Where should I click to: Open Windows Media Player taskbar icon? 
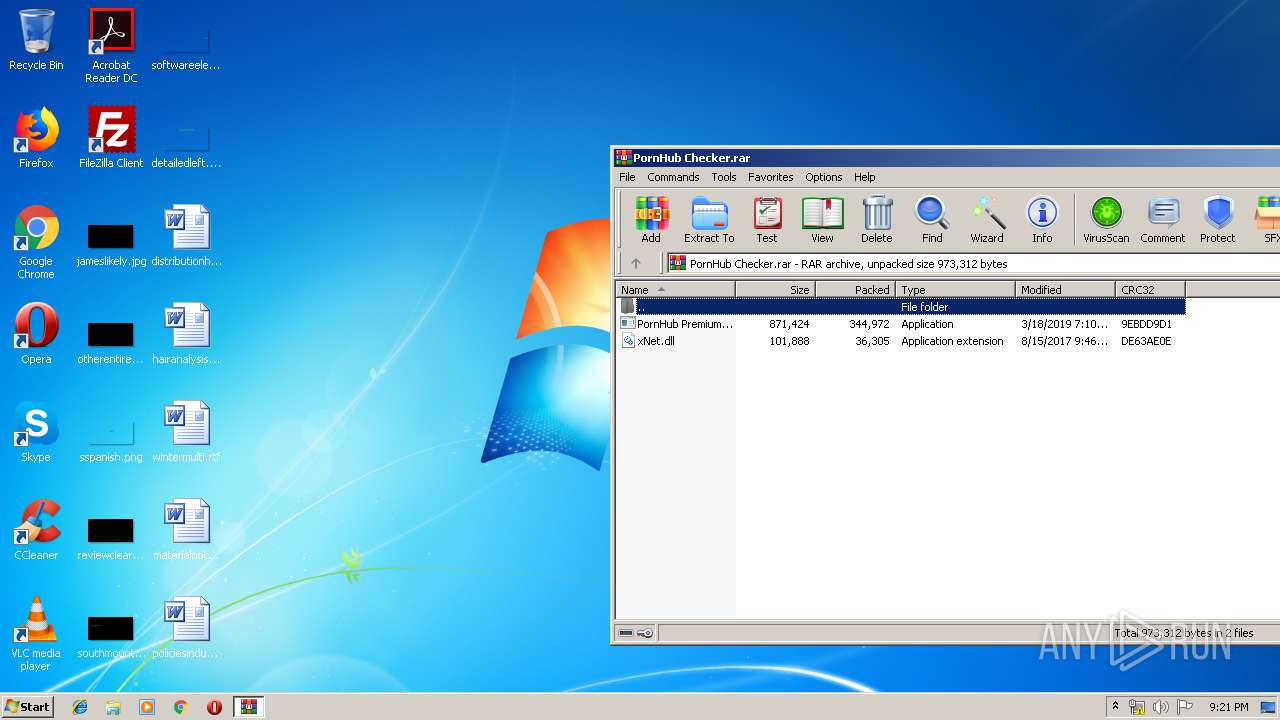point(147,707)
